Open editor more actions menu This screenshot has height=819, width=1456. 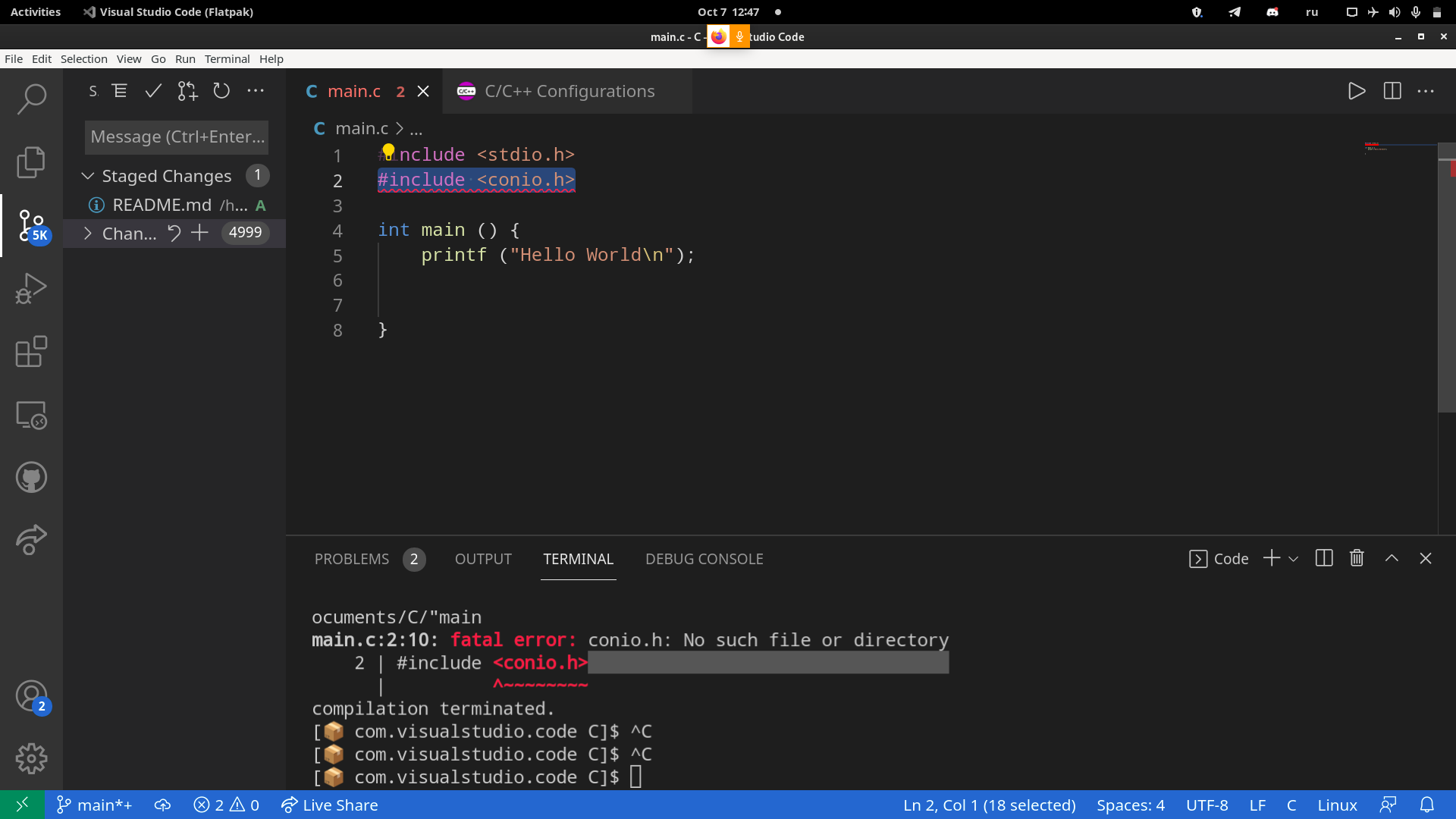(1426, 91)
